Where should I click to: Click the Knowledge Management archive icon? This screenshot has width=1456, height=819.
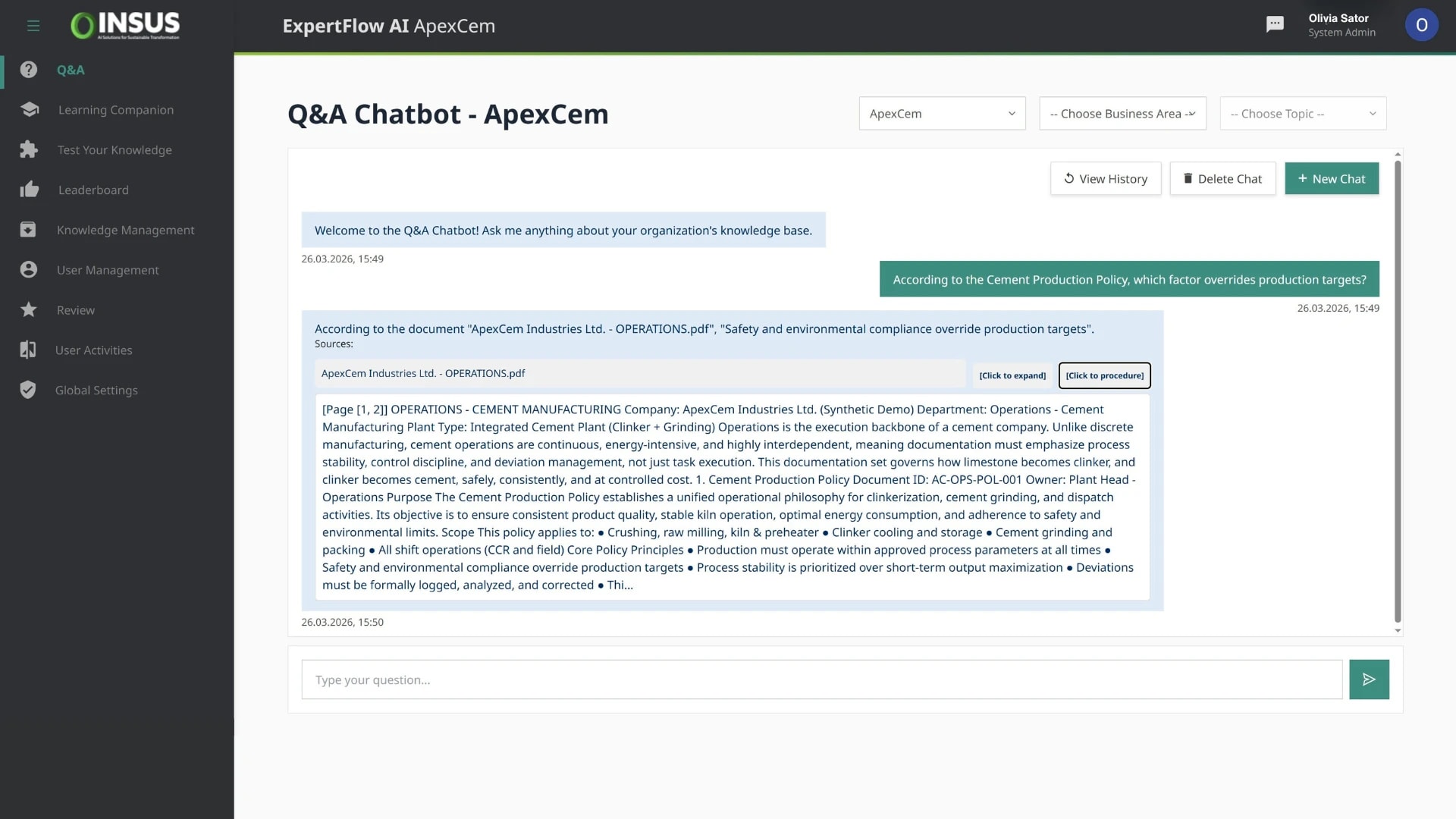(x=28, y=230)
